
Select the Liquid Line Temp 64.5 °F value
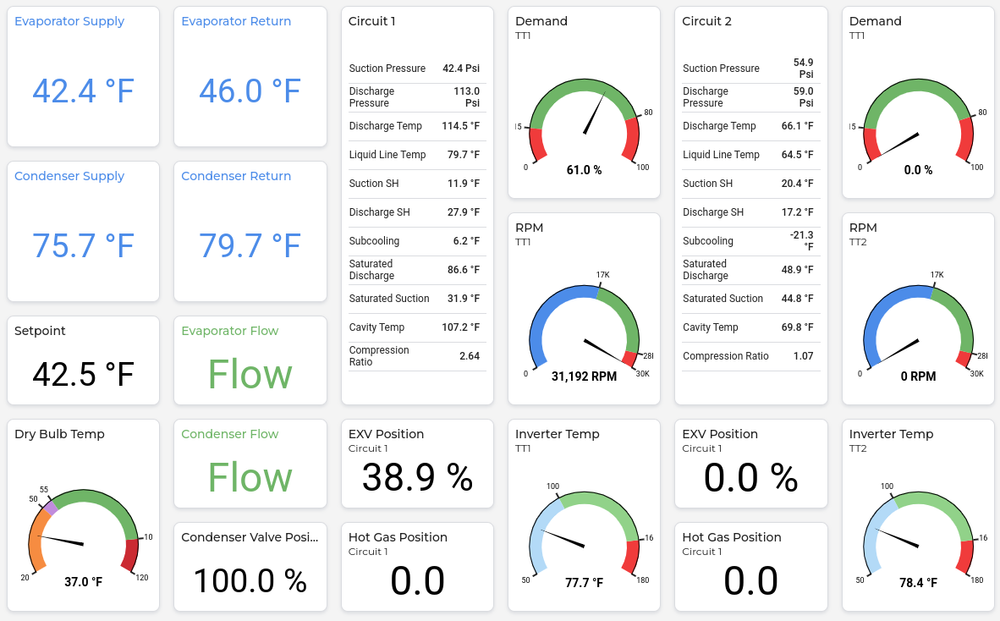(798, 155)
